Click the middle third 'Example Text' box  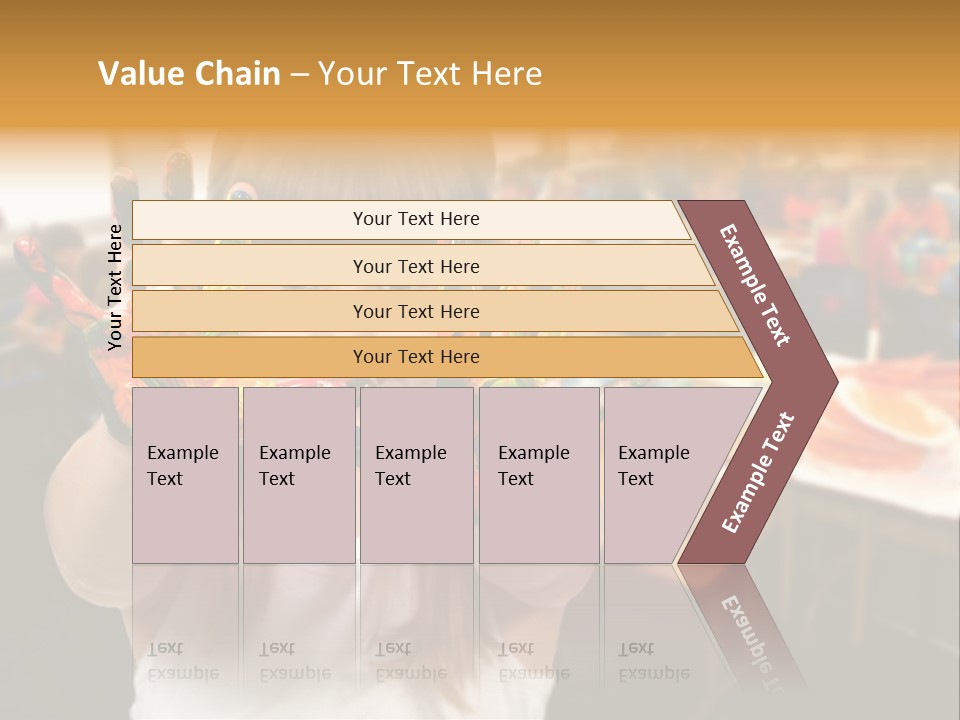coord(416,474)
